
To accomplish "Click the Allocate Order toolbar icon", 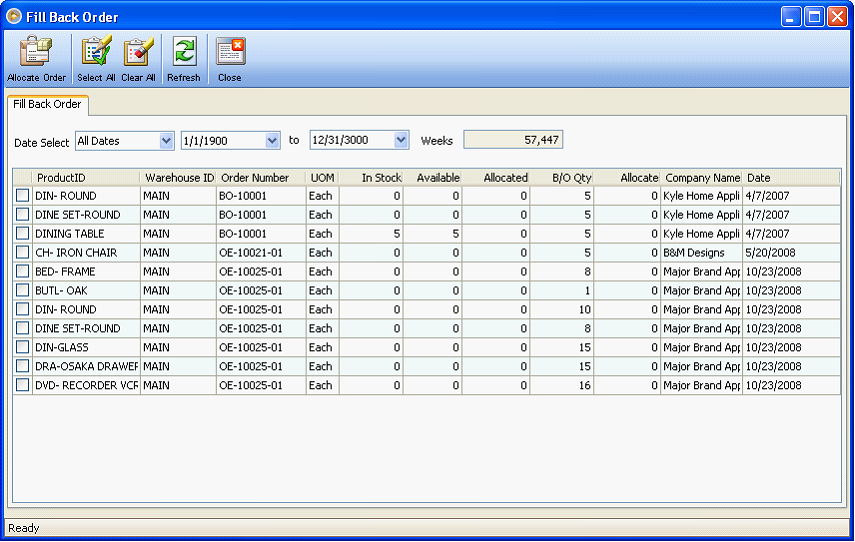I will point(37,59).
